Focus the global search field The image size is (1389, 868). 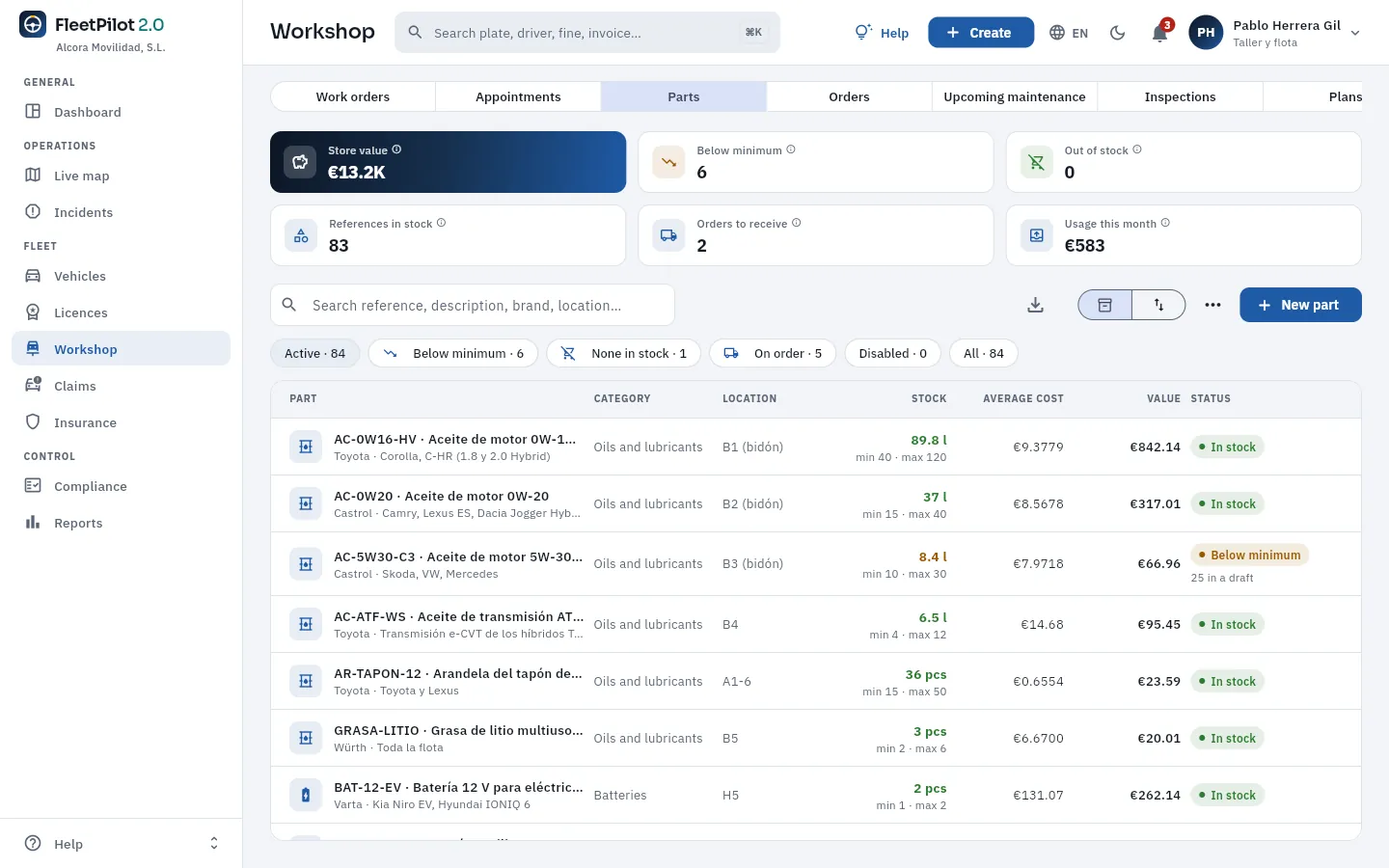point(587,33)
